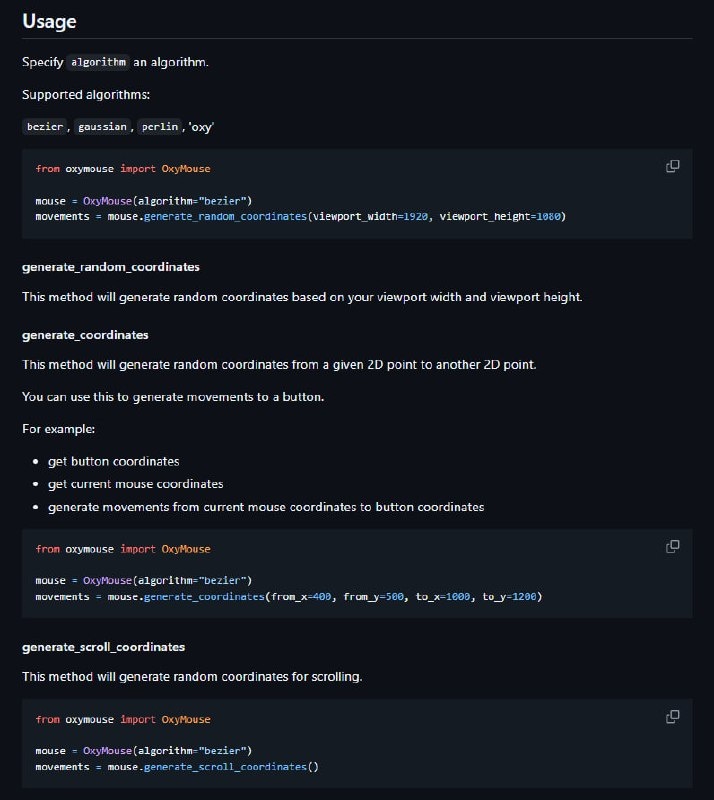
Task: Click the 'For example:' text
Action: (x=56, y=428)
